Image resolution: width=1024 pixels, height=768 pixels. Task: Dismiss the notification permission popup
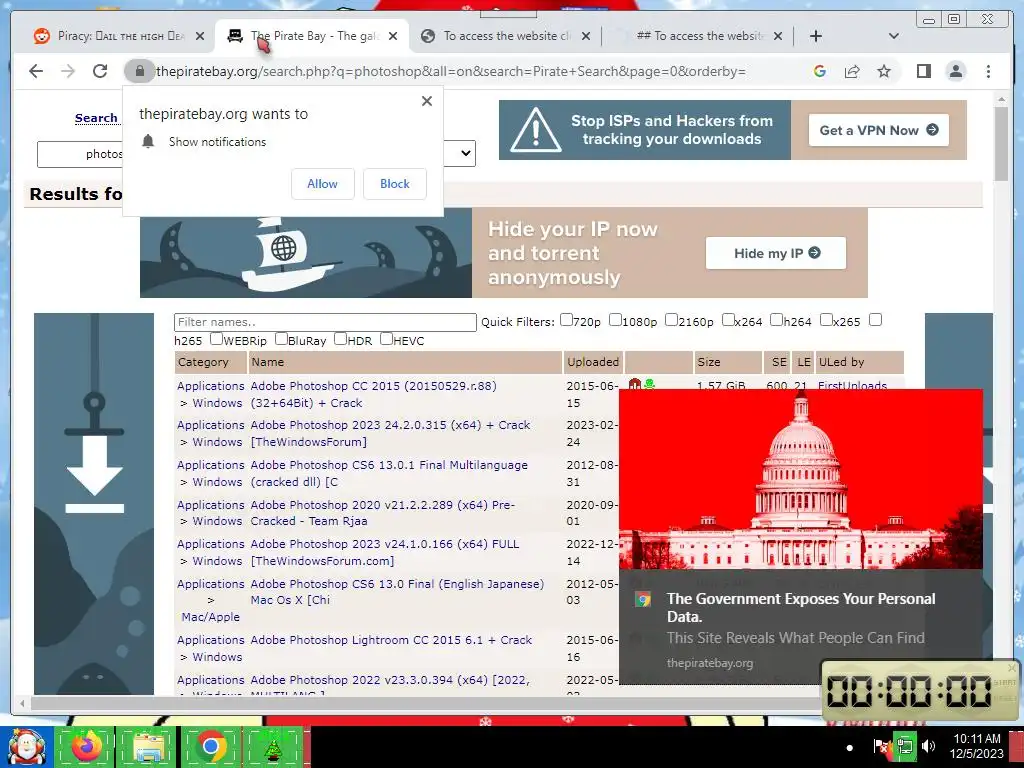[426, 101]
